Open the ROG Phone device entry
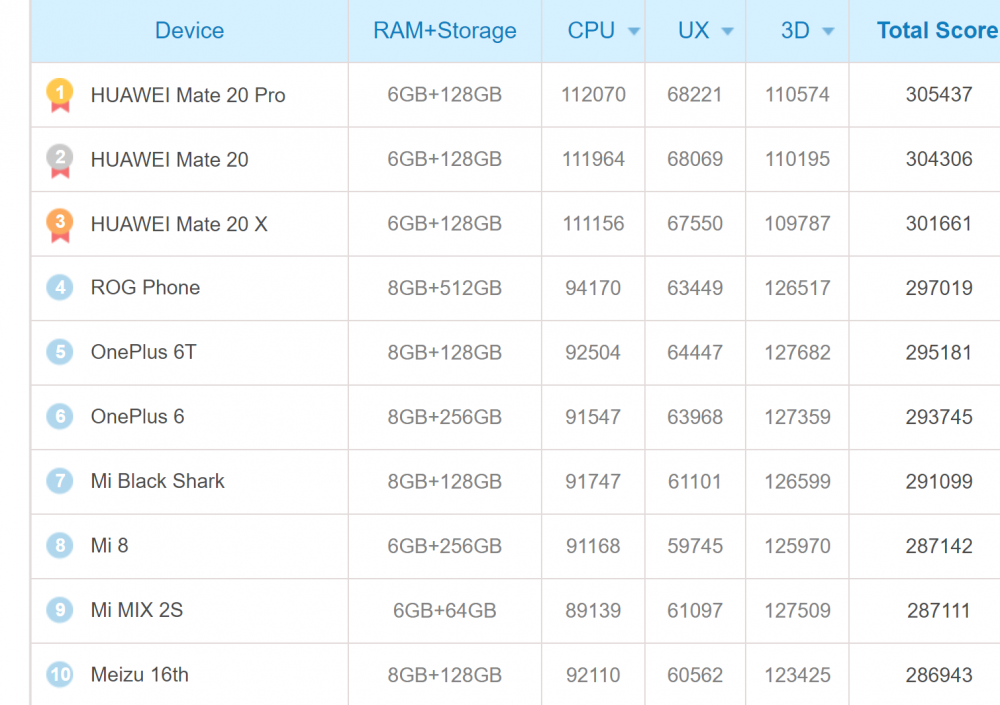The height and width of the screenshot is (705, 1000). click(145, 288)
